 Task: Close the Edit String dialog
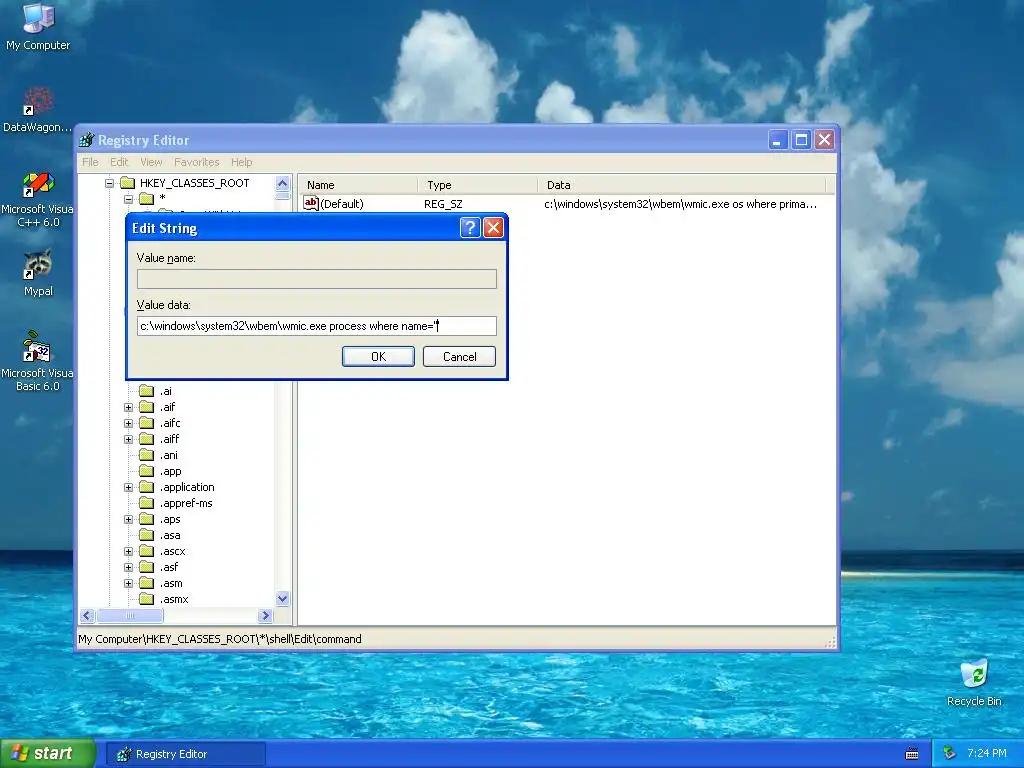pyautogui.click(x=493, y=228)
